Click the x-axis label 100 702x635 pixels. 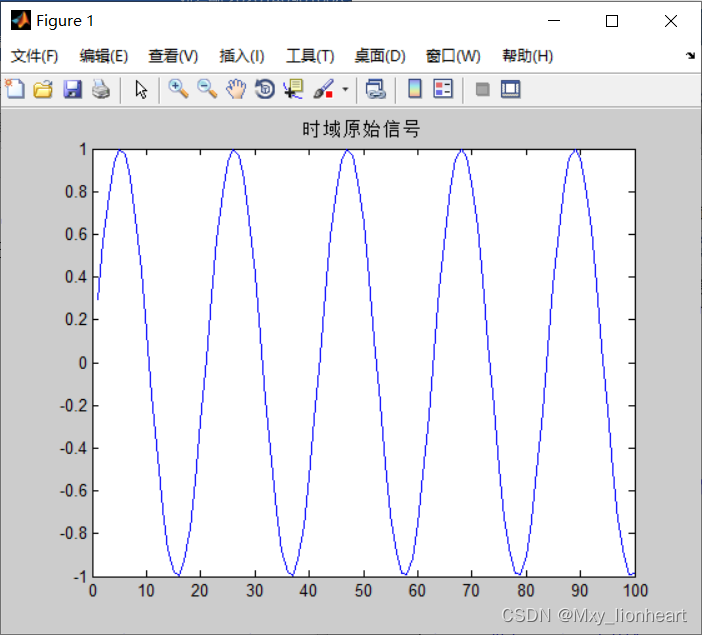(635, 591)
